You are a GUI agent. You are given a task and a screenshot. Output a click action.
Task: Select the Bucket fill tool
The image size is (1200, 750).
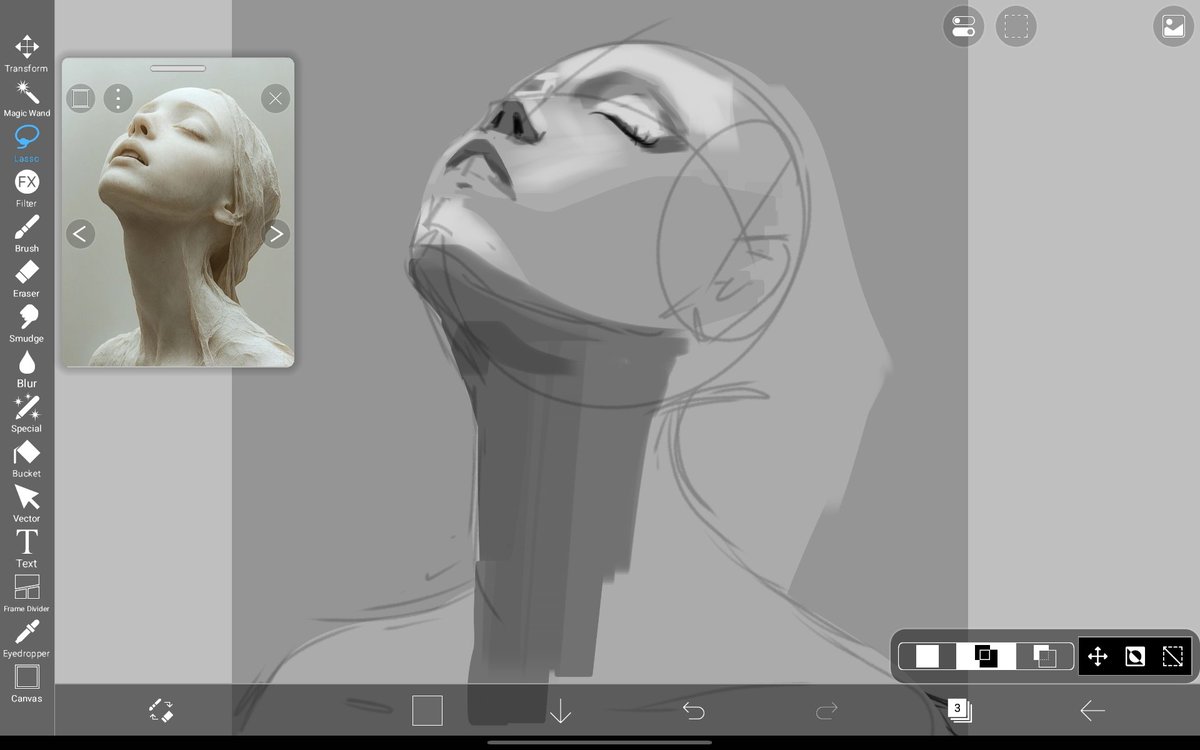click(x=27, y=459)
